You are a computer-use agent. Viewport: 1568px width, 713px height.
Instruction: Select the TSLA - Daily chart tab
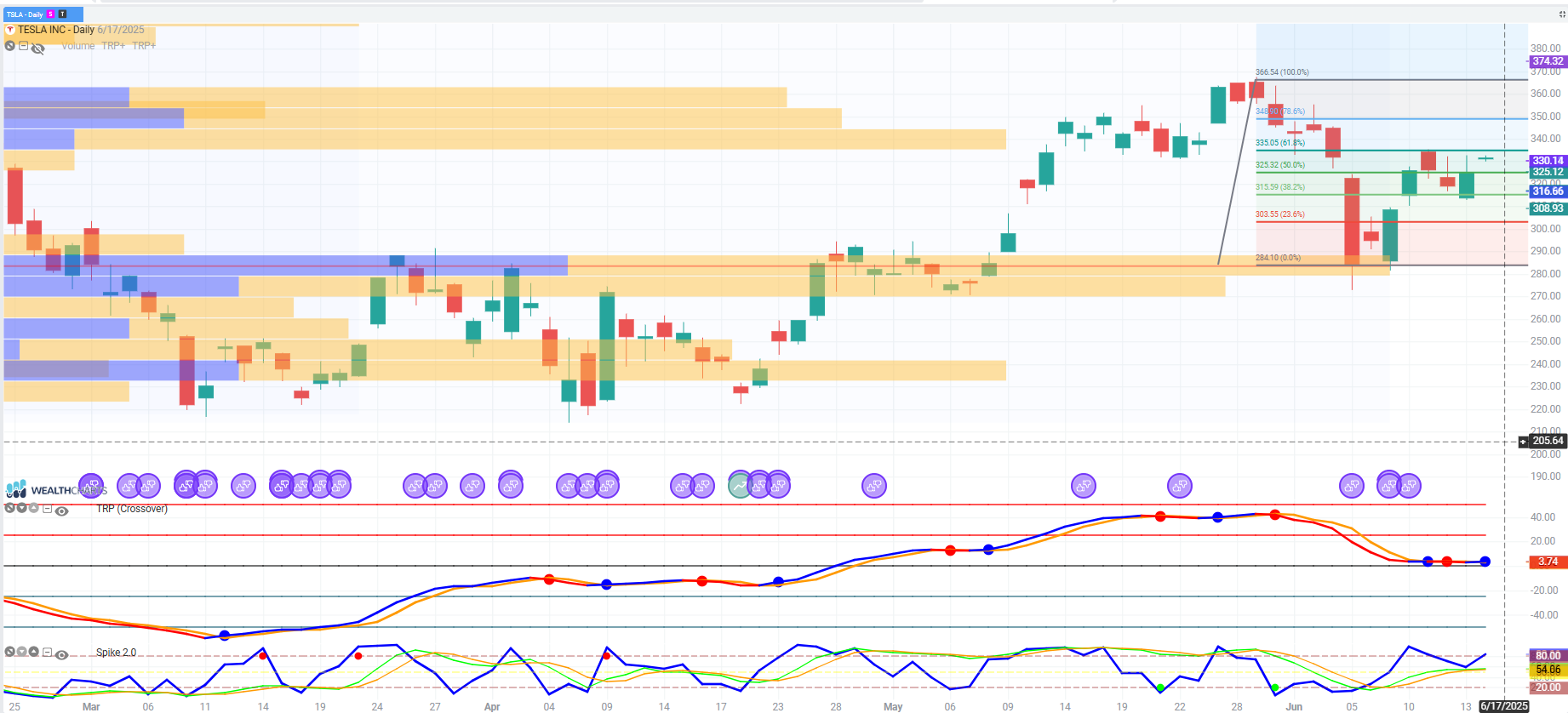click(43, 14)
